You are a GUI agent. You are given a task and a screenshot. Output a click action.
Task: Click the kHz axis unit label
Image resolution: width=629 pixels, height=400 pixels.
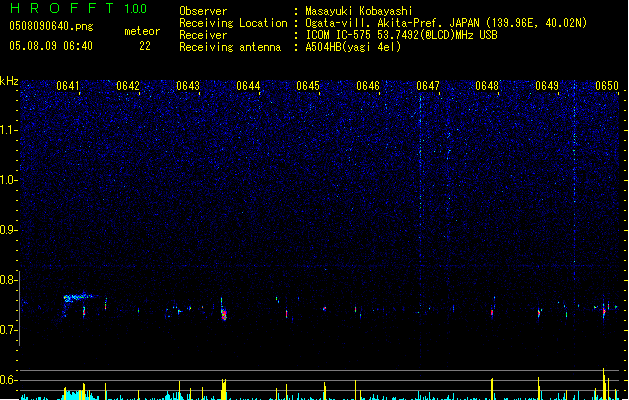point(9,81)
